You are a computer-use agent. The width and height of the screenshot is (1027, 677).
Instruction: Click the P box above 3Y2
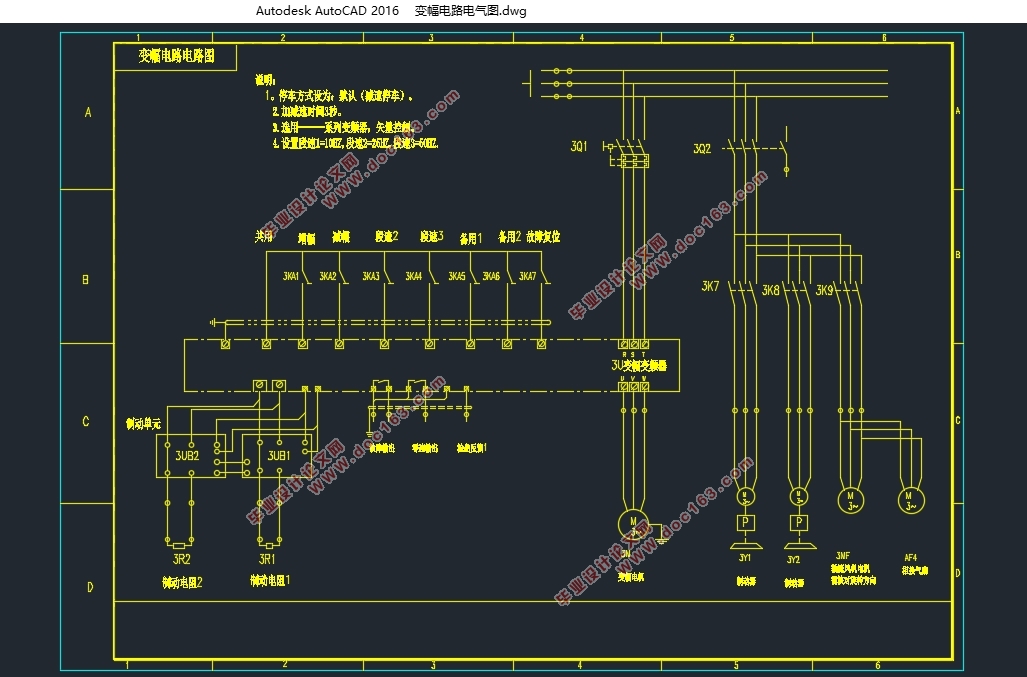(x=798, y=522)
